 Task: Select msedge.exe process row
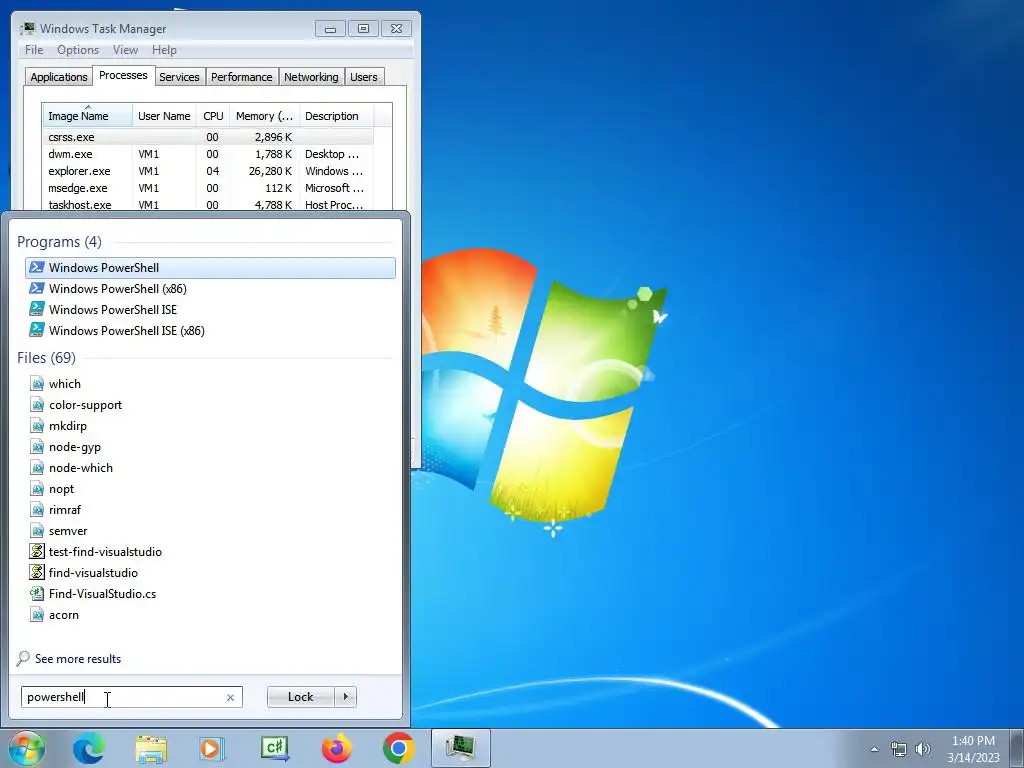(x=208, y=188)
